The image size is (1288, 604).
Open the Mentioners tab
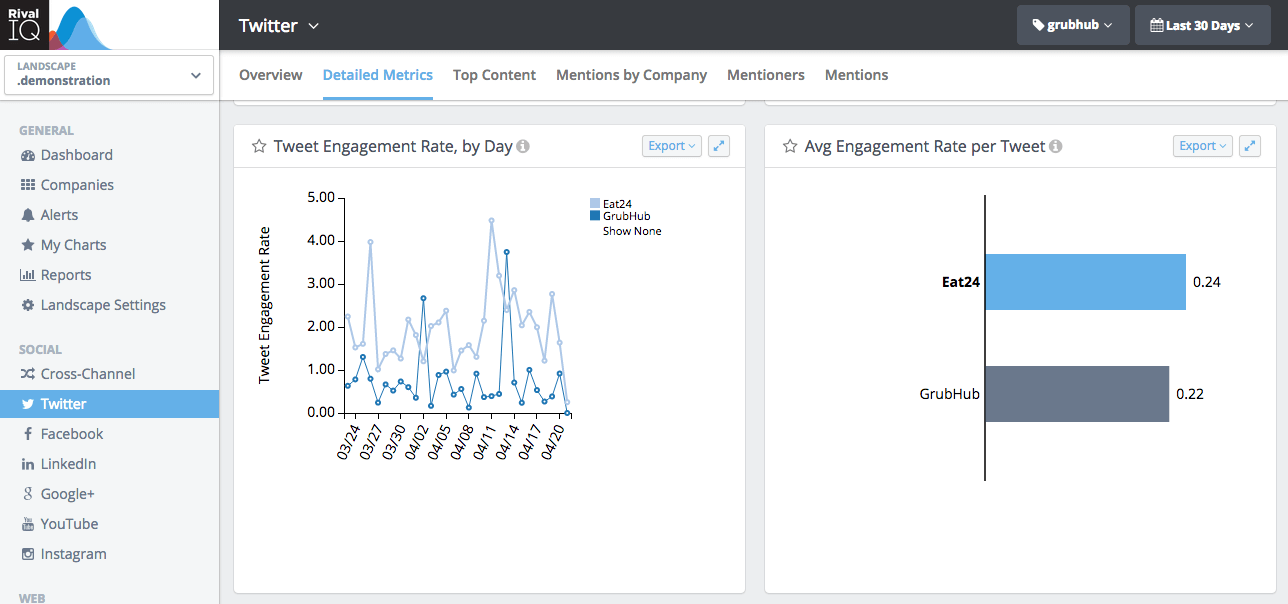(x=766, y=75)
